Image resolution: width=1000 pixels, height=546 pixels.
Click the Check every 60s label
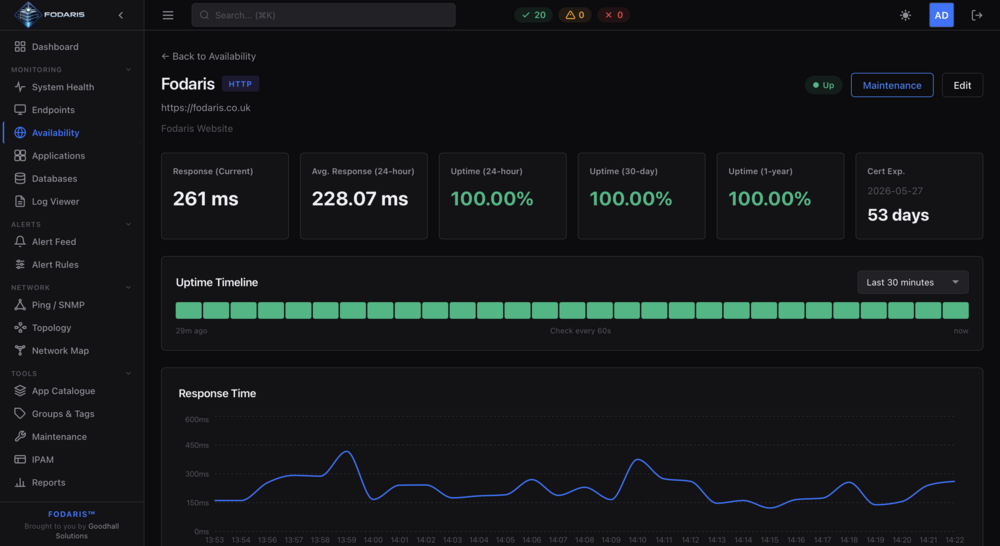[580, 330]
